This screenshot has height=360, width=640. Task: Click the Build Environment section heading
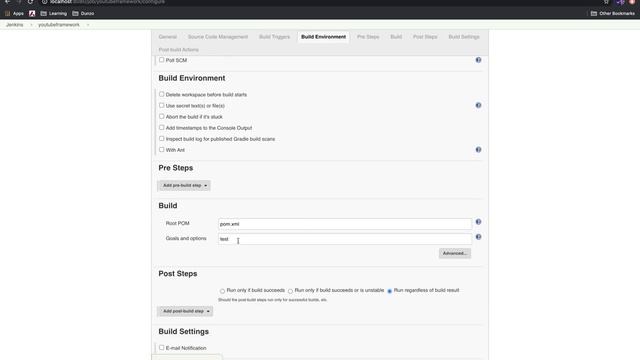pos(192,78)
